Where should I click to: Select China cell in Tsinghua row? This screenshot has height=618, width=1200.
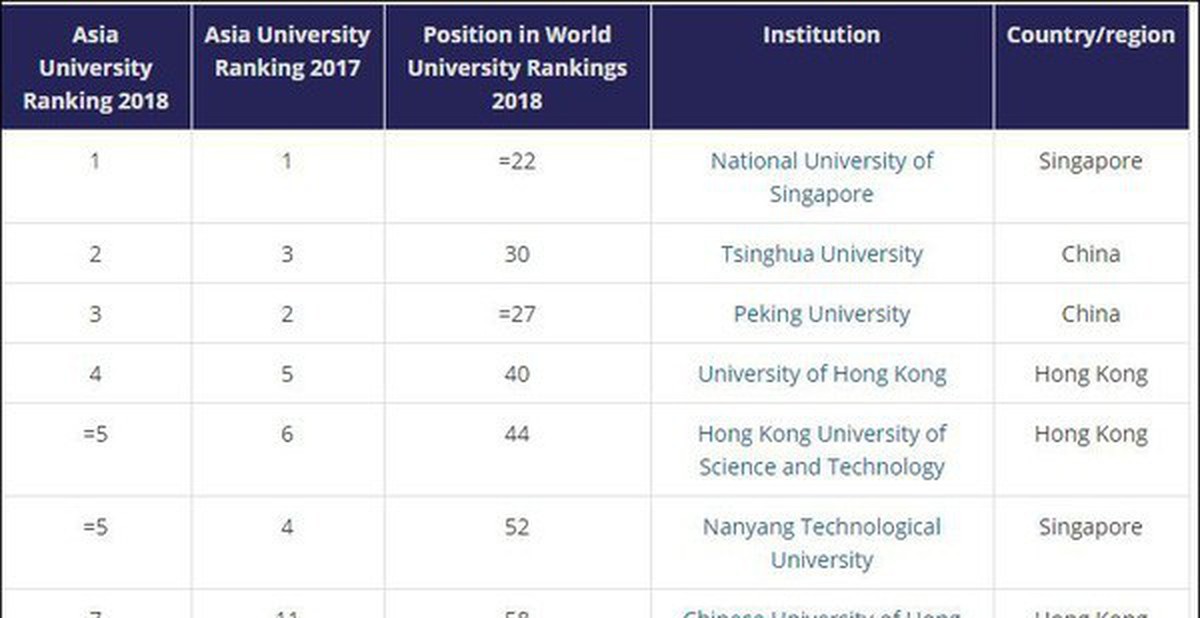[1091, 254]
